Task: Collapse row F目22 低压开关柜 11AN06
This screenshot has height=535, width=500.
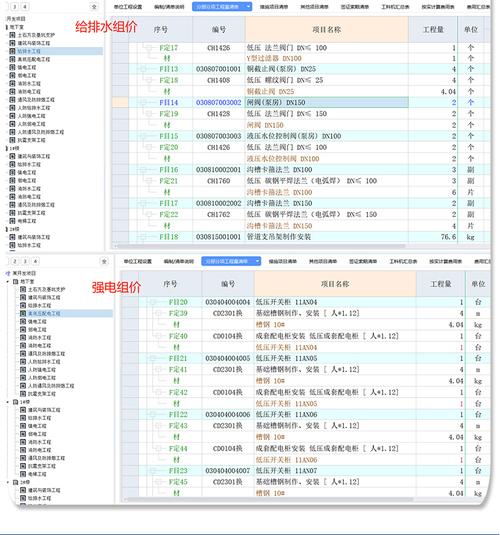Action: pyautogui.click(x=153, y=415)
